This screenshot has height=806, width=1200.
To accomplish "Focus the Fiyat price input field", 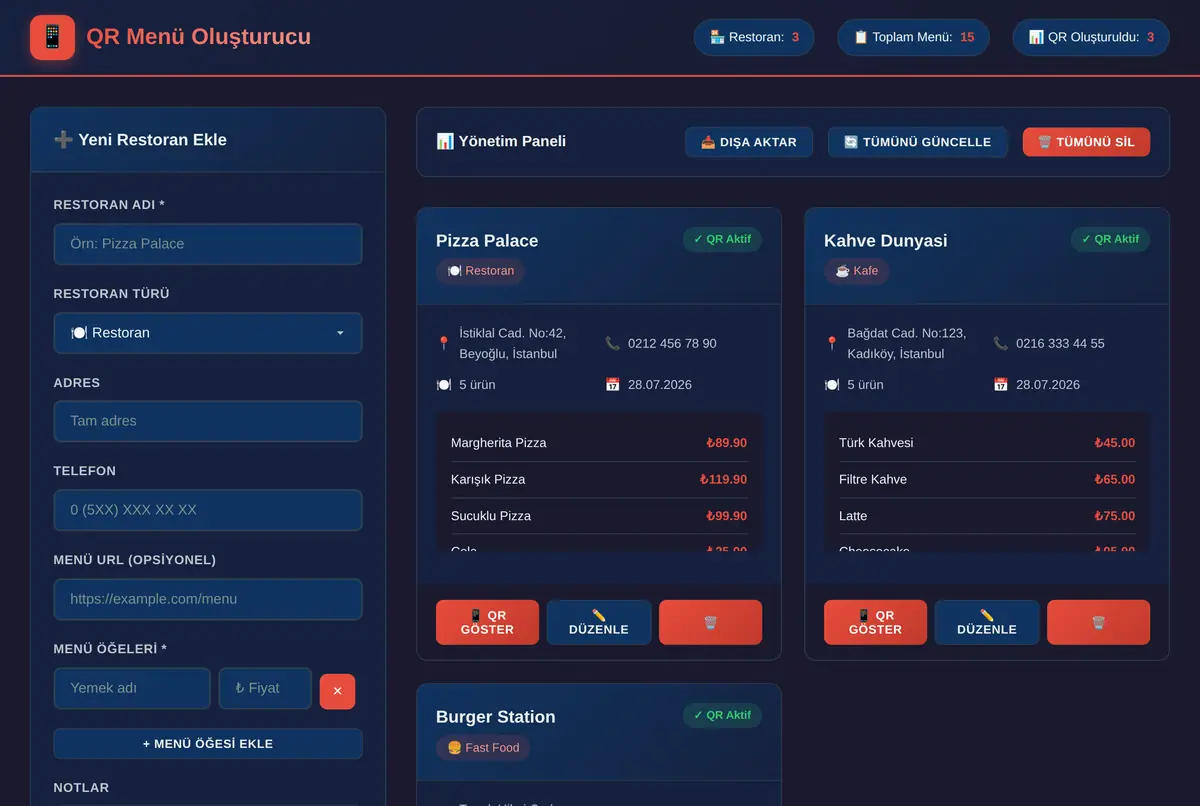I will 265,688.
